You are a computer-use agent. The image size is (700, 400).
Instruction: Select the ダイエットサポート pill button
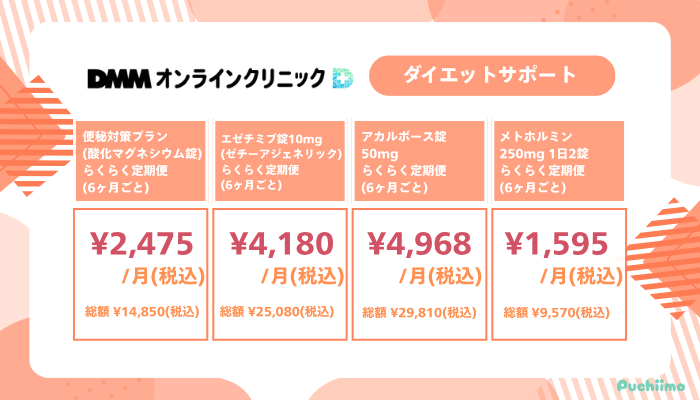[490, 75]
